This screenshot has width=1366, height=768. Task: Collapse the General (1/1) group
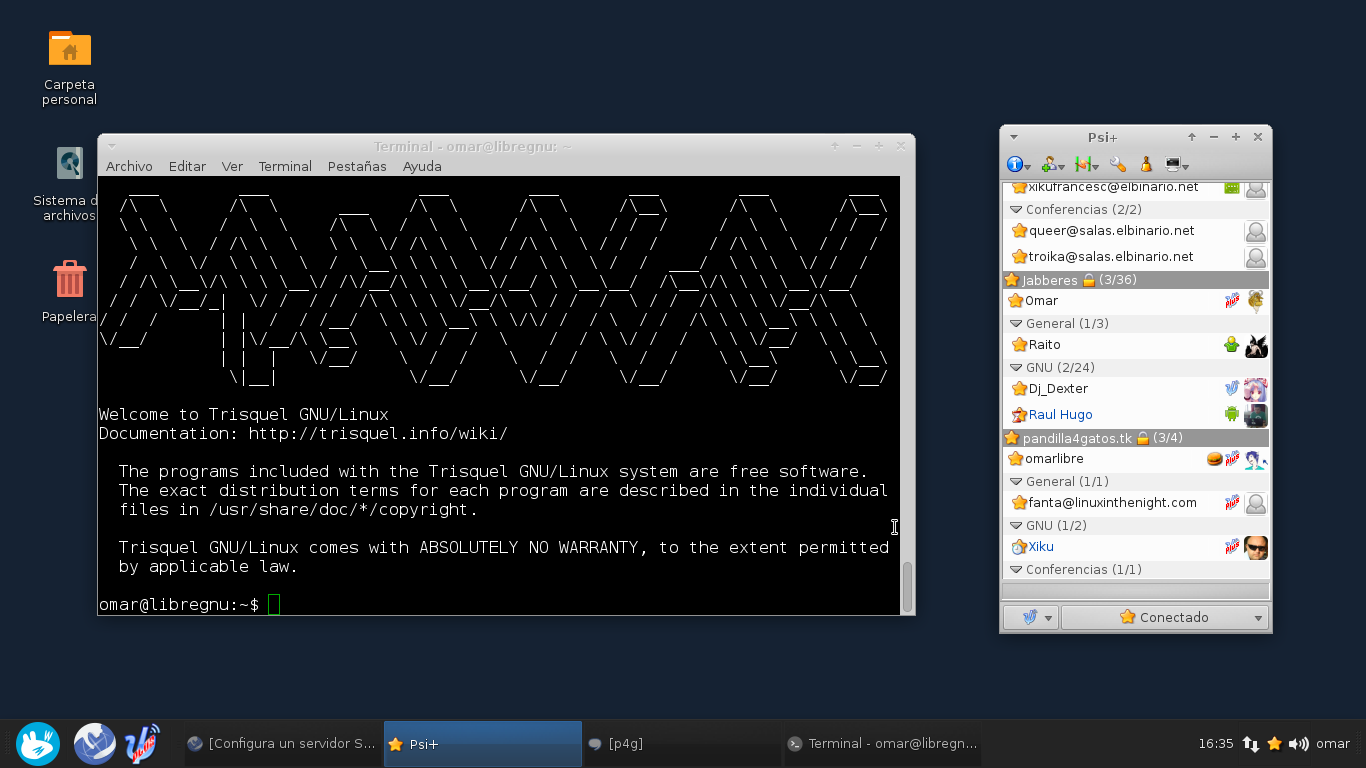(1016, 482)
